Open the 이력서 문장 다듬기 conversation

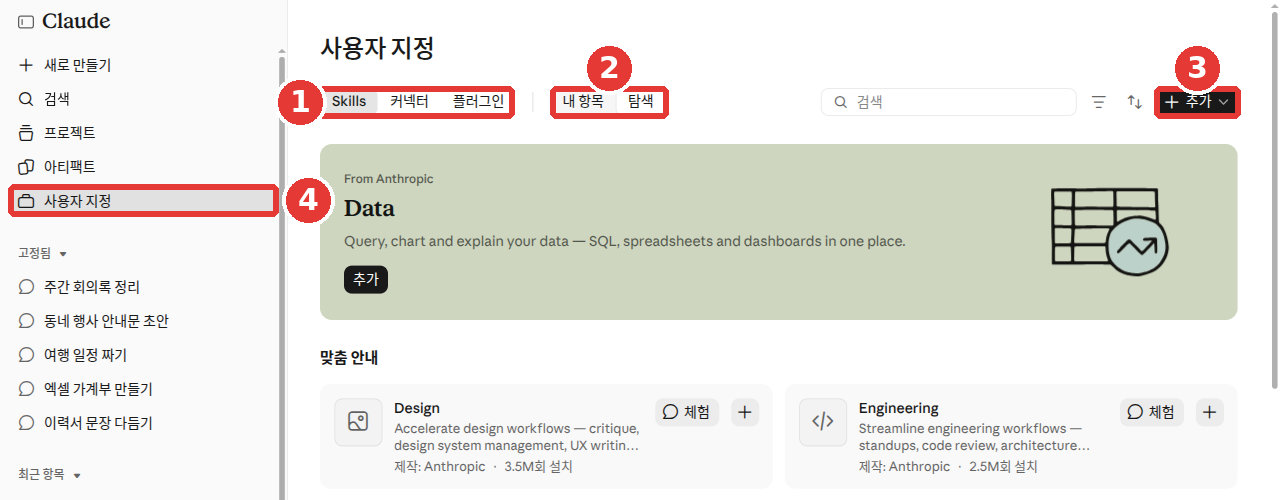coord(143,423)
